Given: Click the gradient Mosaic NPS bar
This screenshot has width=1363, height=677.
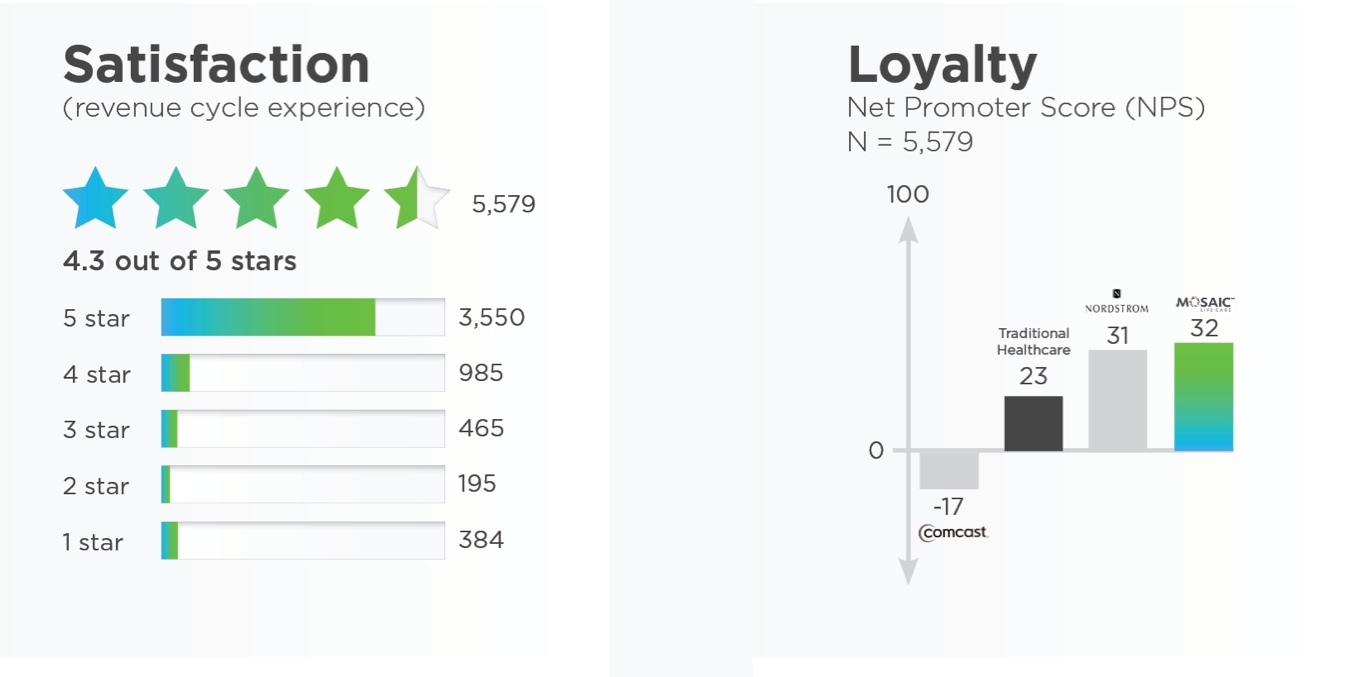Looking at the screenshot, I should (x=1204, y=397).
